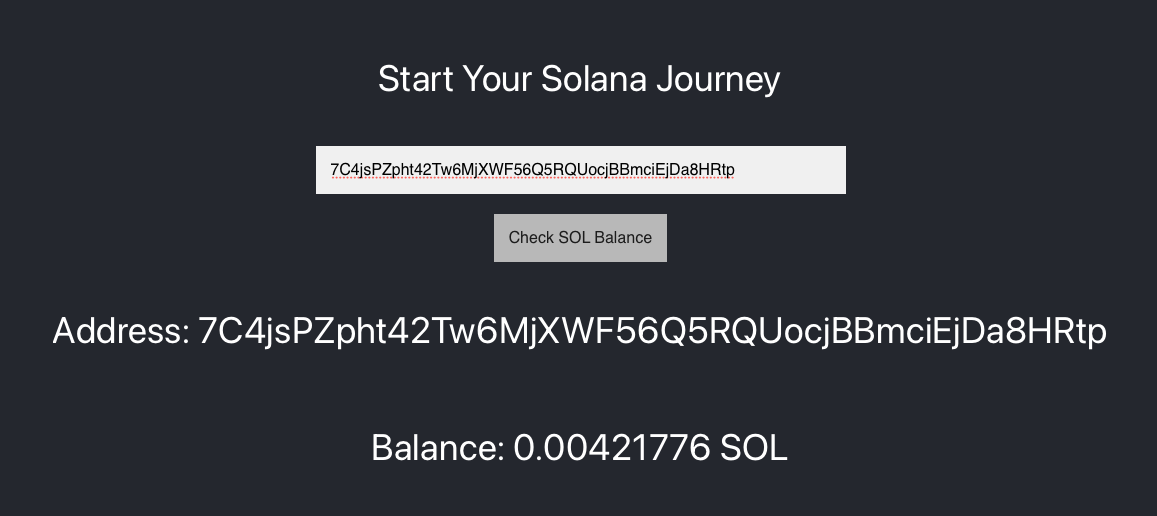Click the "Balance:" label text

437,448
